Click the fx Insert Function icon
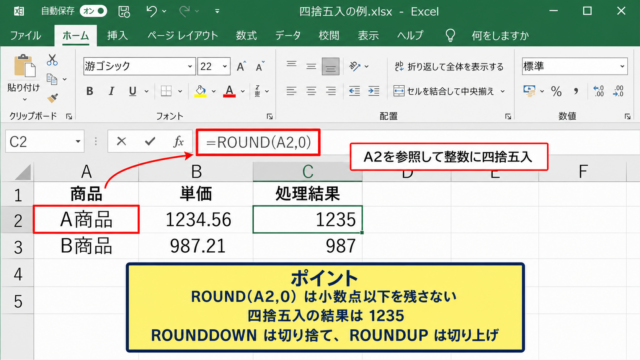 pyautogui.click(x=178, y=141)
